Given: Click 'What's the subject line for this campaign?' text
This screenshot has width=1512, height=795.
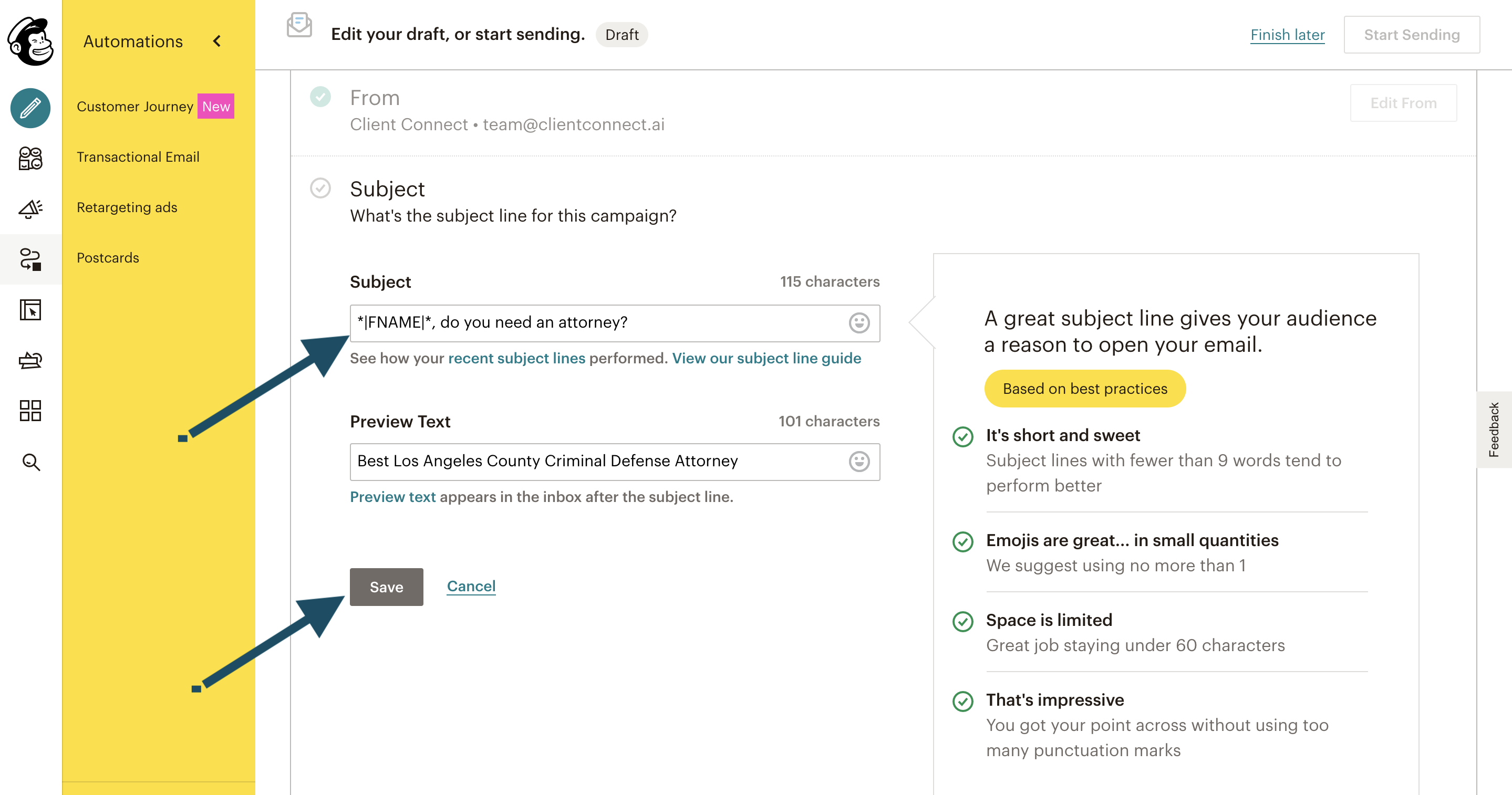Looking at the screenshot, I should coord(513,216).
